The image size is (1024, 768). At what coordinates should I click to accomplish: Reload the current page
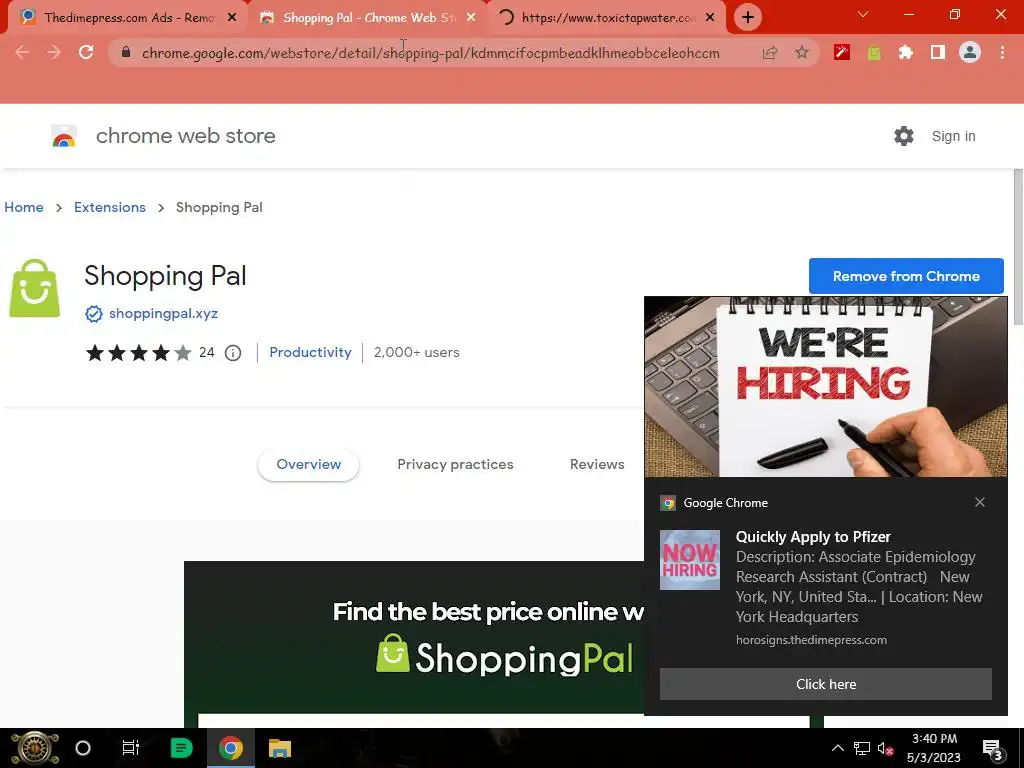[86, 52]
